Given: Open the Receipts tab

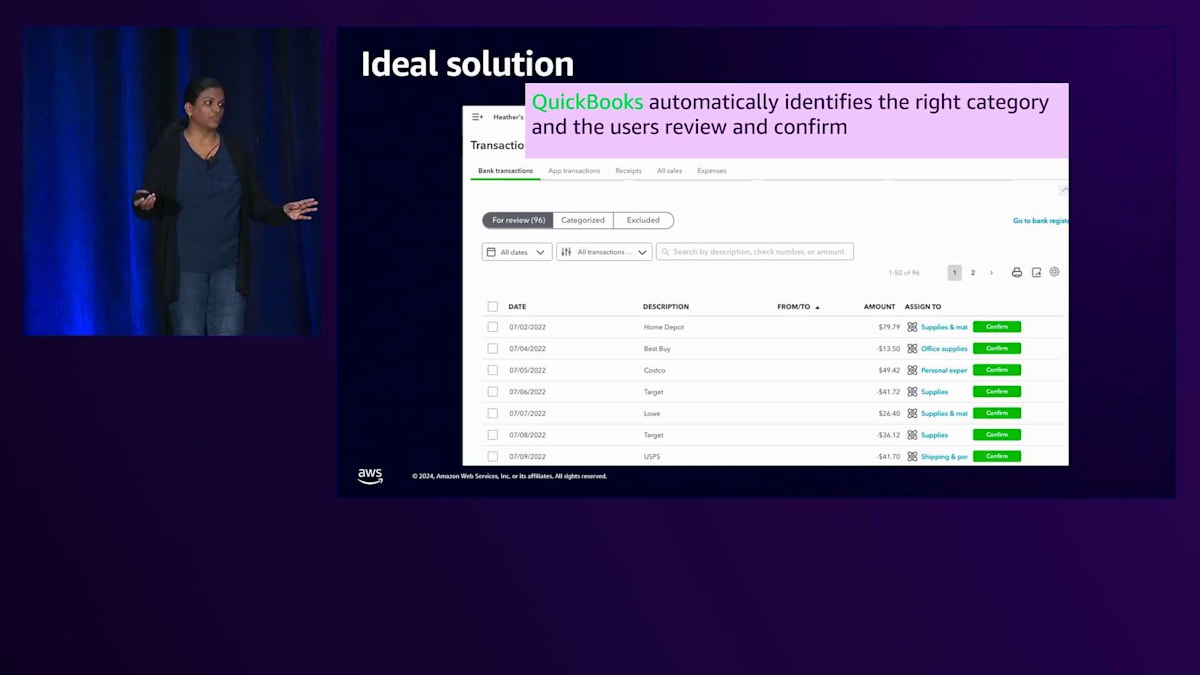Looking at the screenshot, I should [x=628, y=171].
